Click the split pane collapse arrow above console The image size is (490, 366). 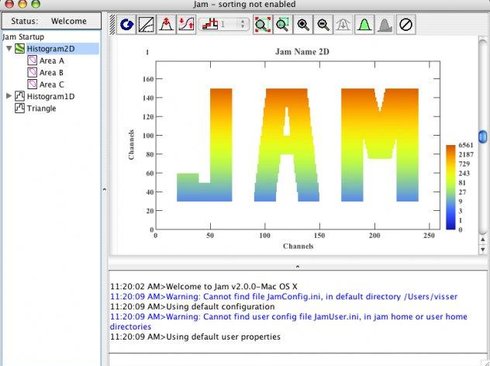(297, 266)
